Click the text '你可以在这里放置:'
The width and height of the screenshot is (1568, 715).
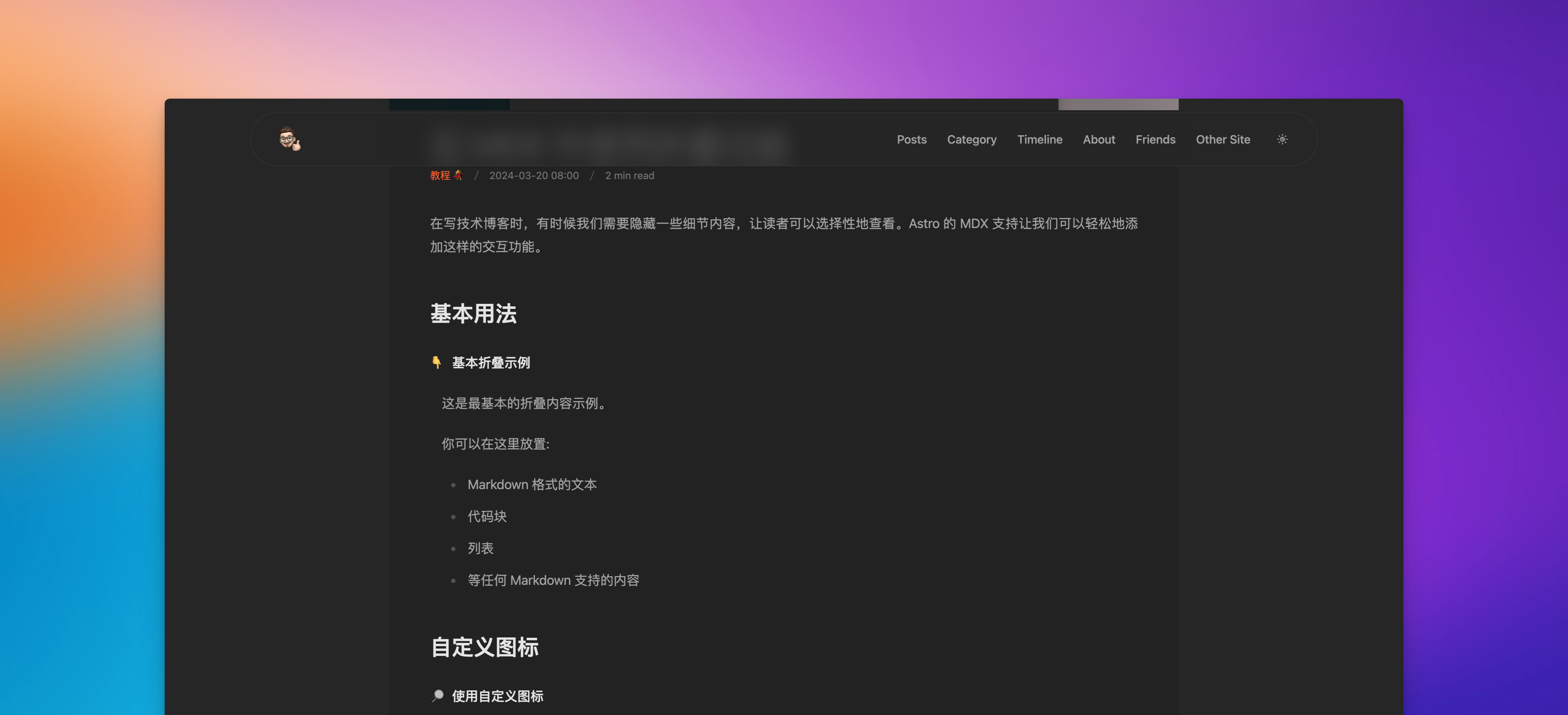[495, 444]
